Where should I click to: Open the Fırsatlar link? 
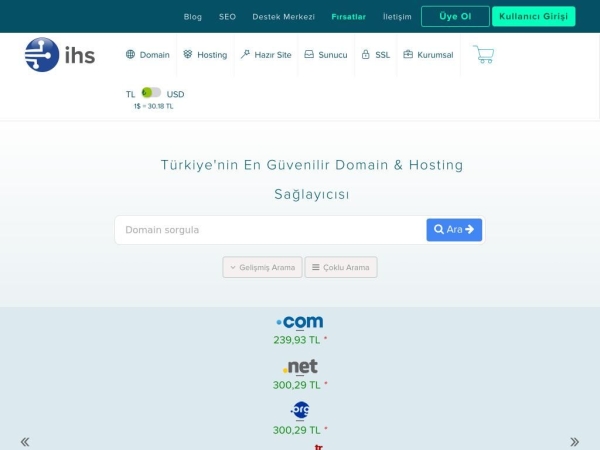(349, 17)
